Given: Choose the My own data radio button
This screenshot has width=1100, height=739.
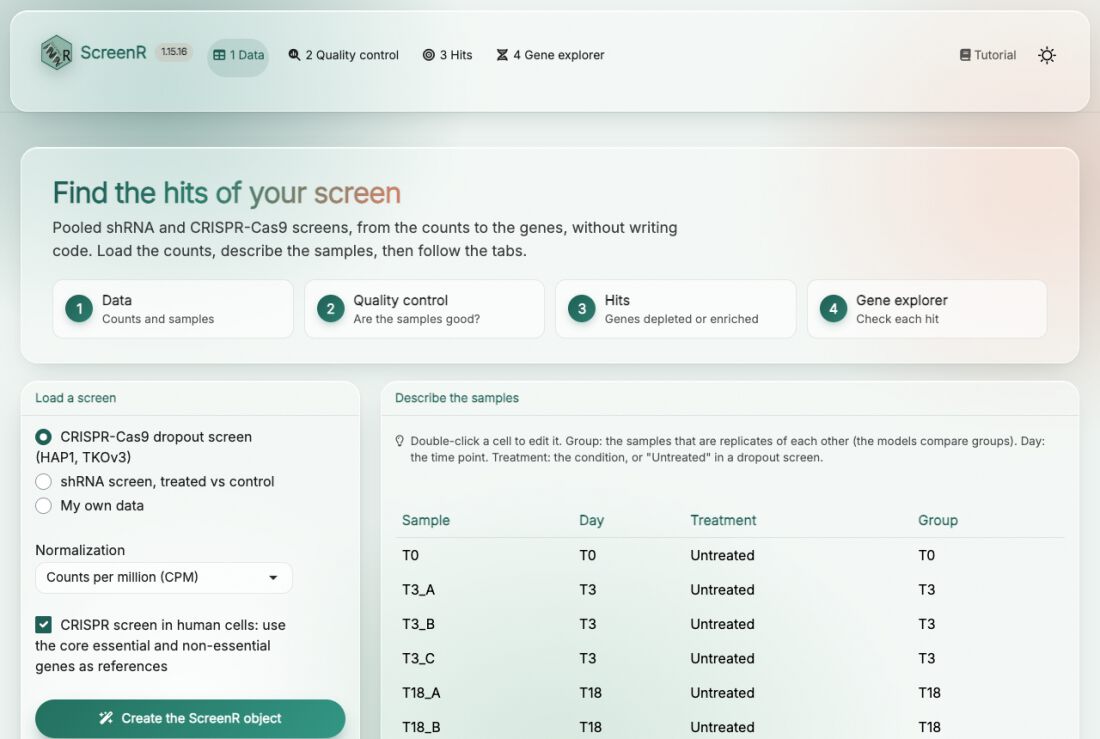Looking at the screenshot, I should pos(43,505).
